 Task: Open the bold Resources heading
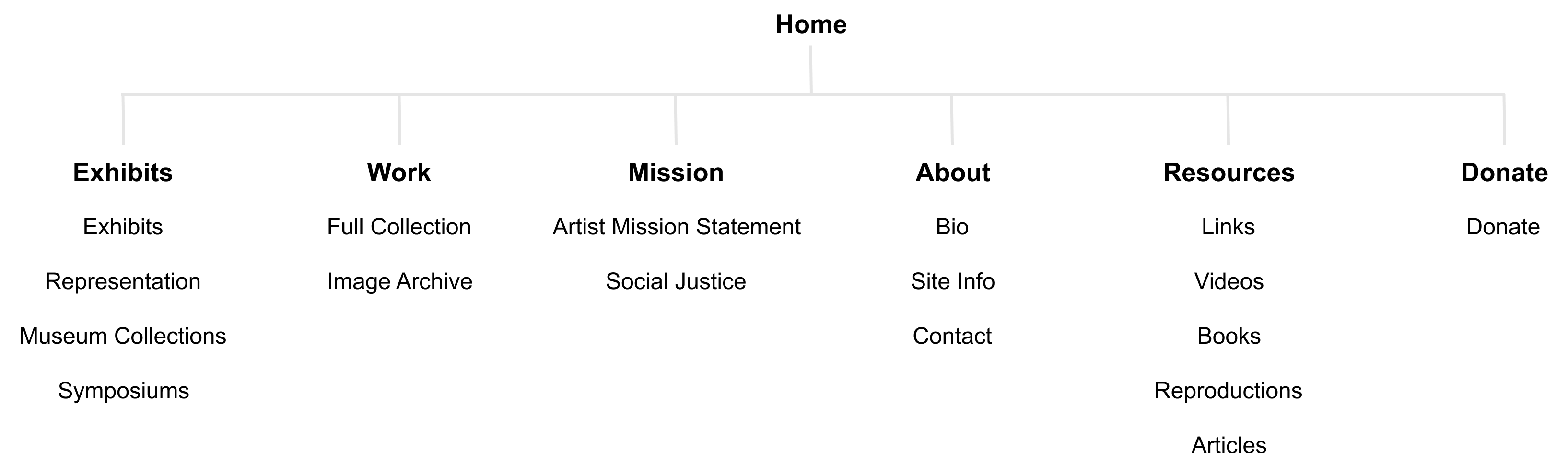click(x=1229, y=173)
